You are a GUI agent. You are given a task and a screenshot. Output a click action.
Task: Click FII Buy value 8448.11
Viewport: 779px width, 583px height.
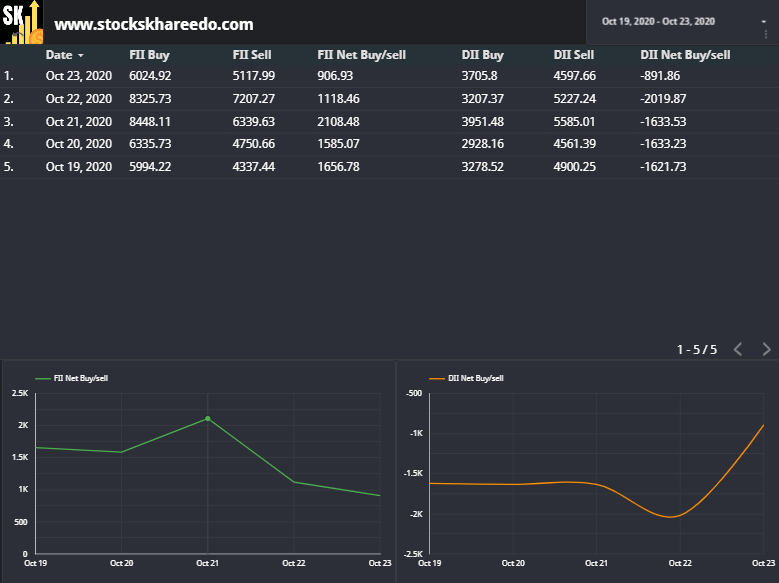150,121
